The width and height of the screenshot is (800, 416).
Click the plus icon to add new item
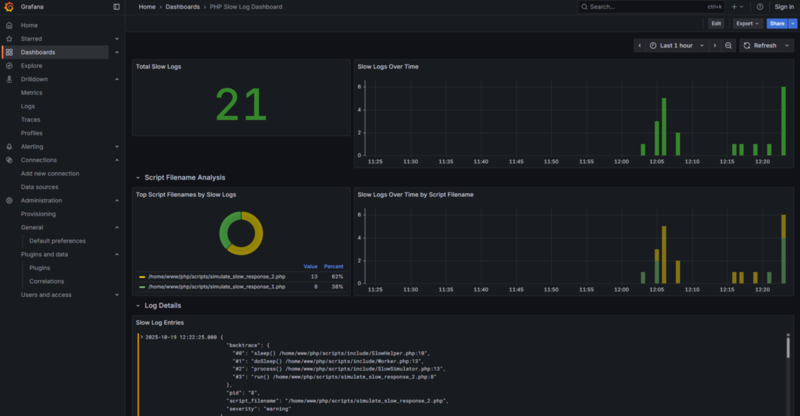tap(734, 7)
